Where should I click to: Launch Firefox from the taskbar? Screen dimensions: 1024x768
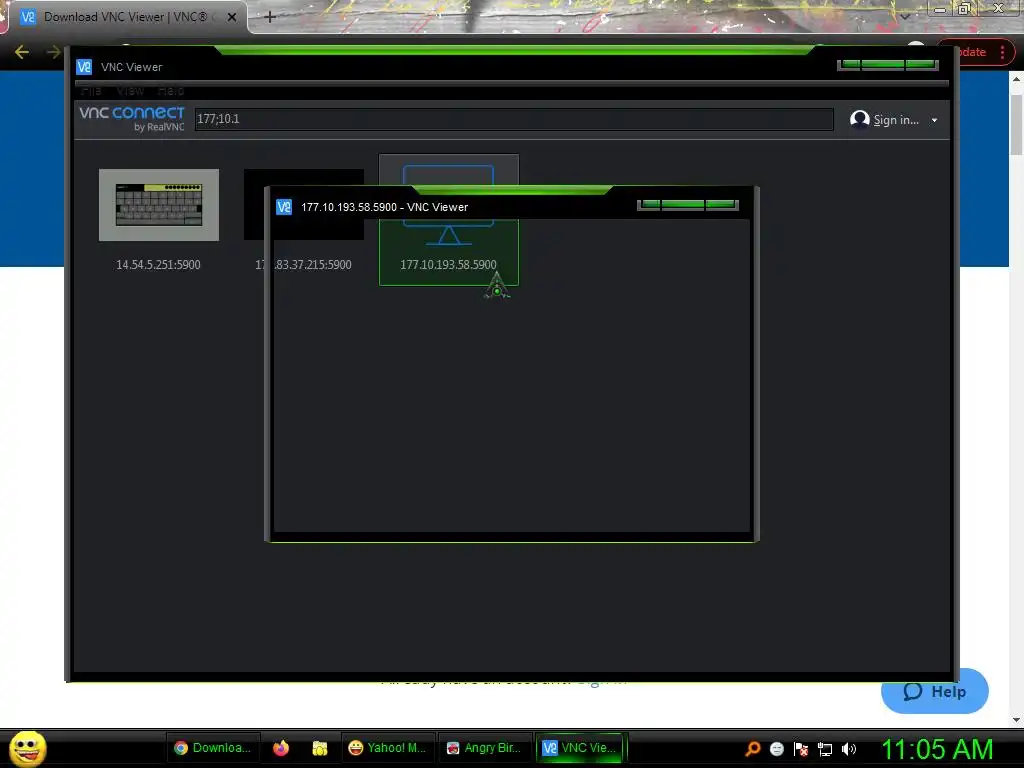[x=281, y=748]
